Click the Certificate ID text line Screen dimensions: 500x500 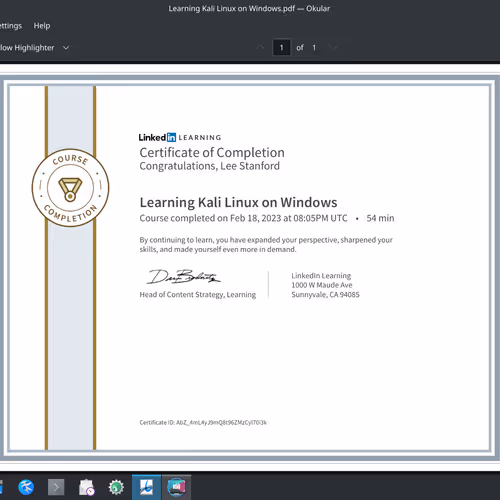203,422
